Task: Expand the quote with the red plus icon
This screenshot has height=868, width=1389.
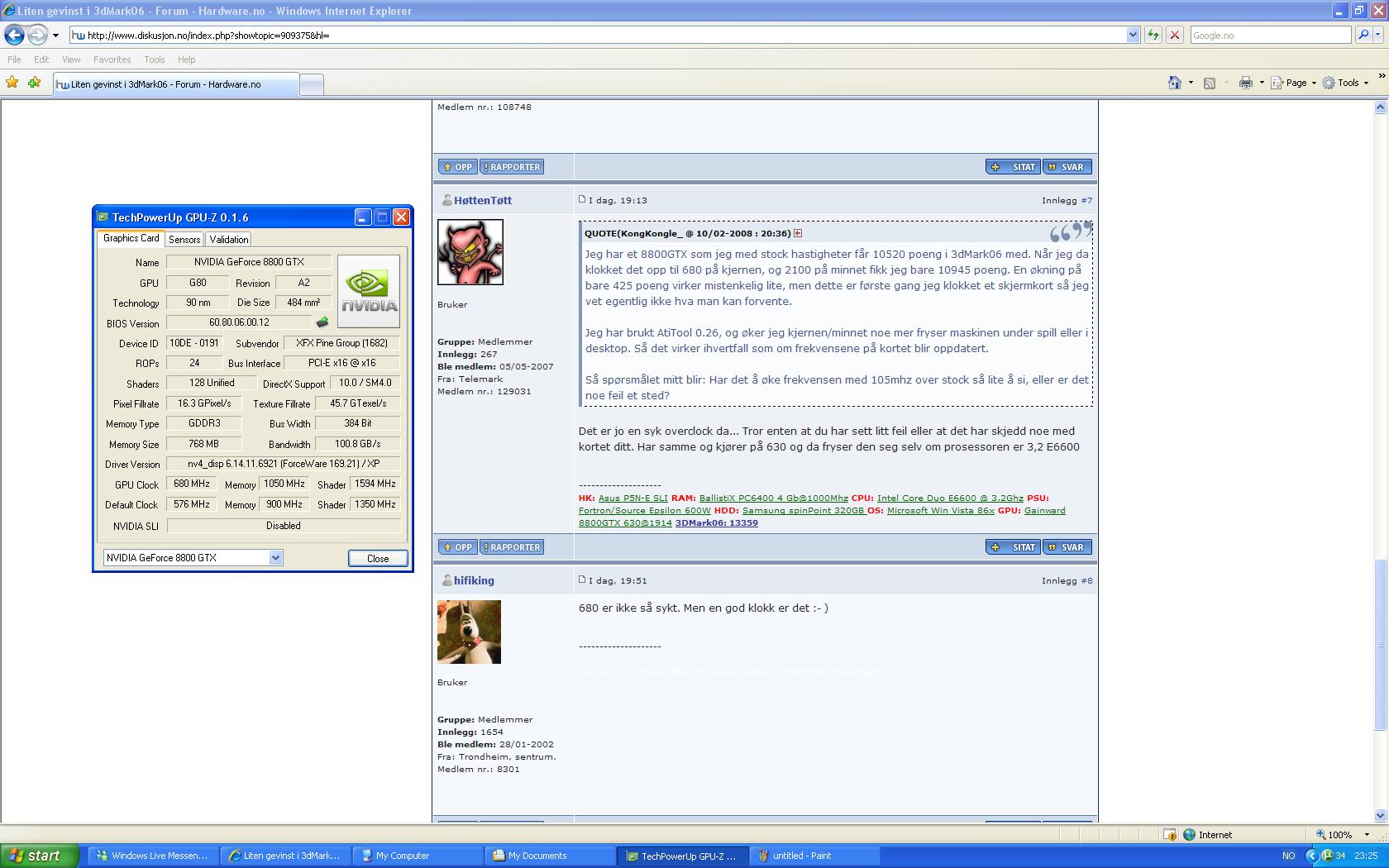Action: tap(798, 233)
